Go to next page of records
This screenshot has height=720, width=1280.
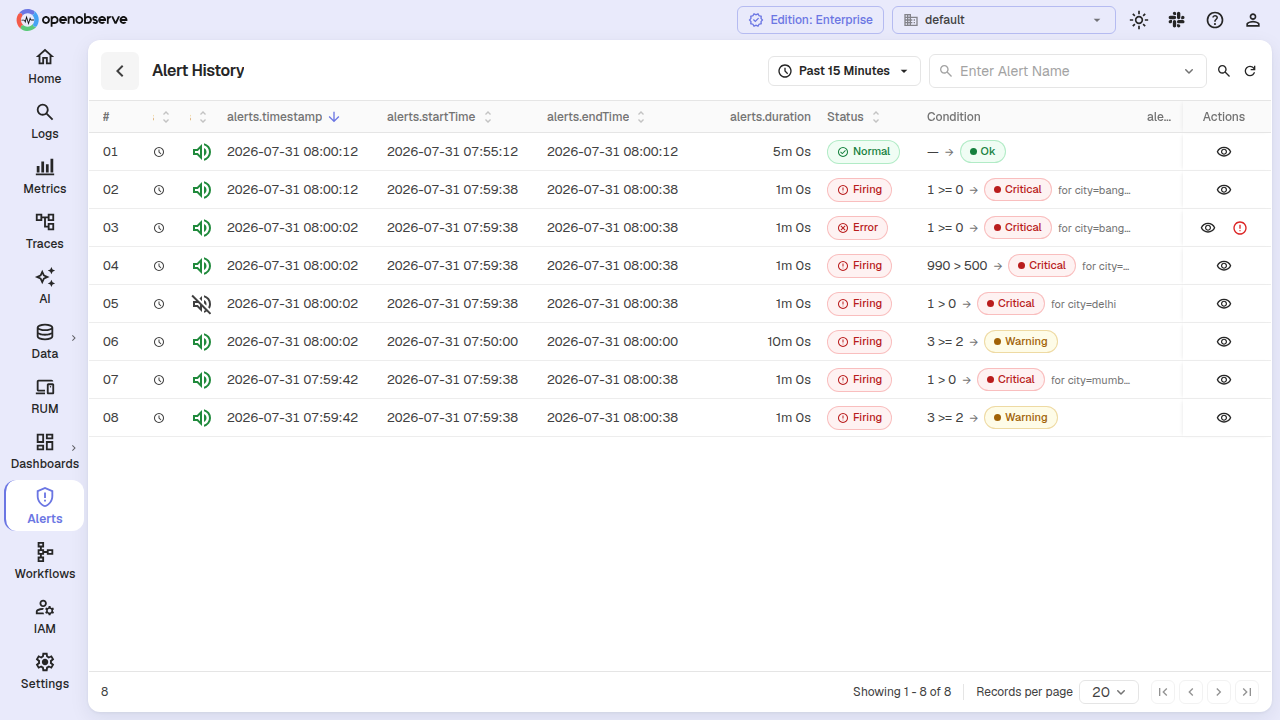(1218, 692)
